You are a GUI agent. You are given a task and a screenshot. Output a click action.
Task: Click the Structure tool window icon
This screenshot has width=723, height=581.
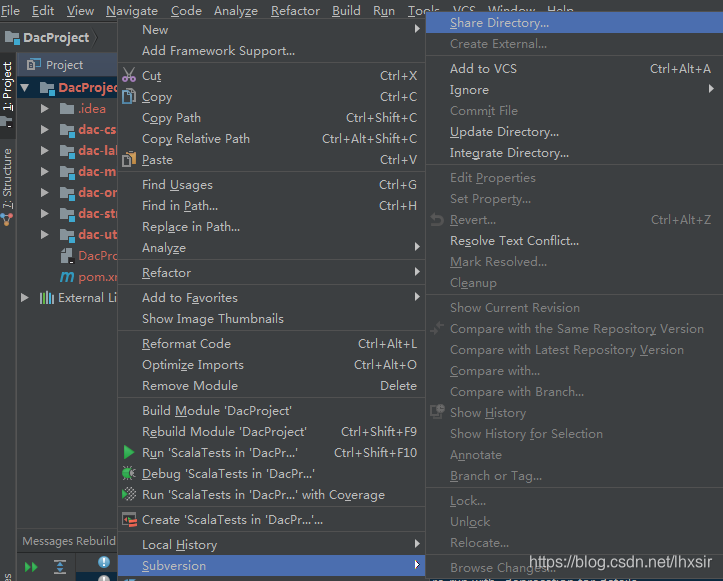[6, 219]
